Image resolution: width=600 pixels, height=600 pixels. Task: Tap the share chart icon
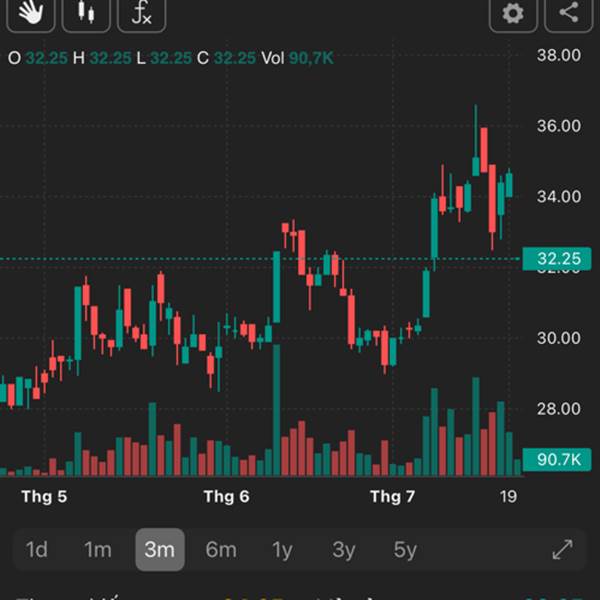[569, 15]
